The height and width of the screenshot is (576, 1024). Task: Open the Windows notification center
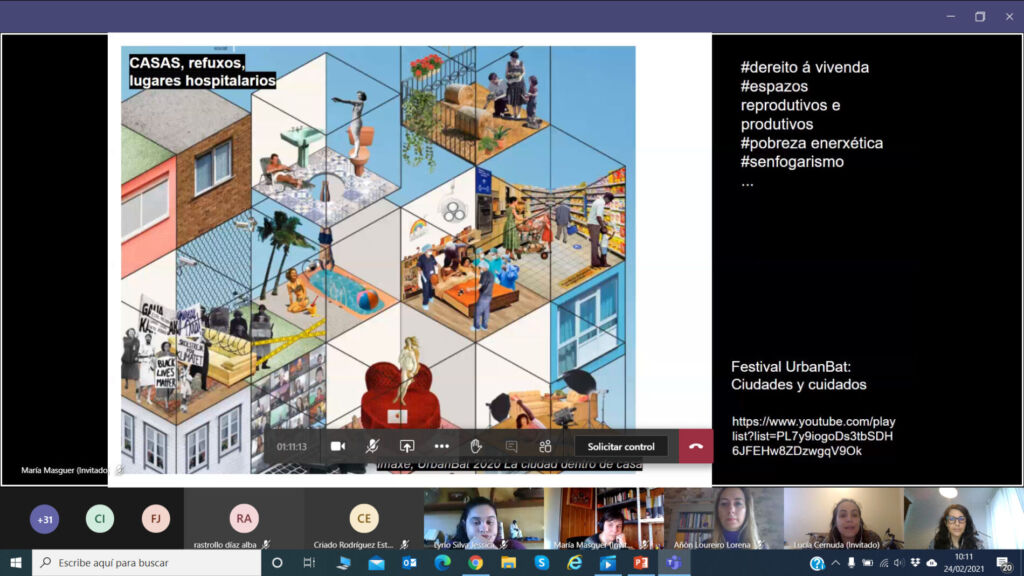[x=1003, y=563]
